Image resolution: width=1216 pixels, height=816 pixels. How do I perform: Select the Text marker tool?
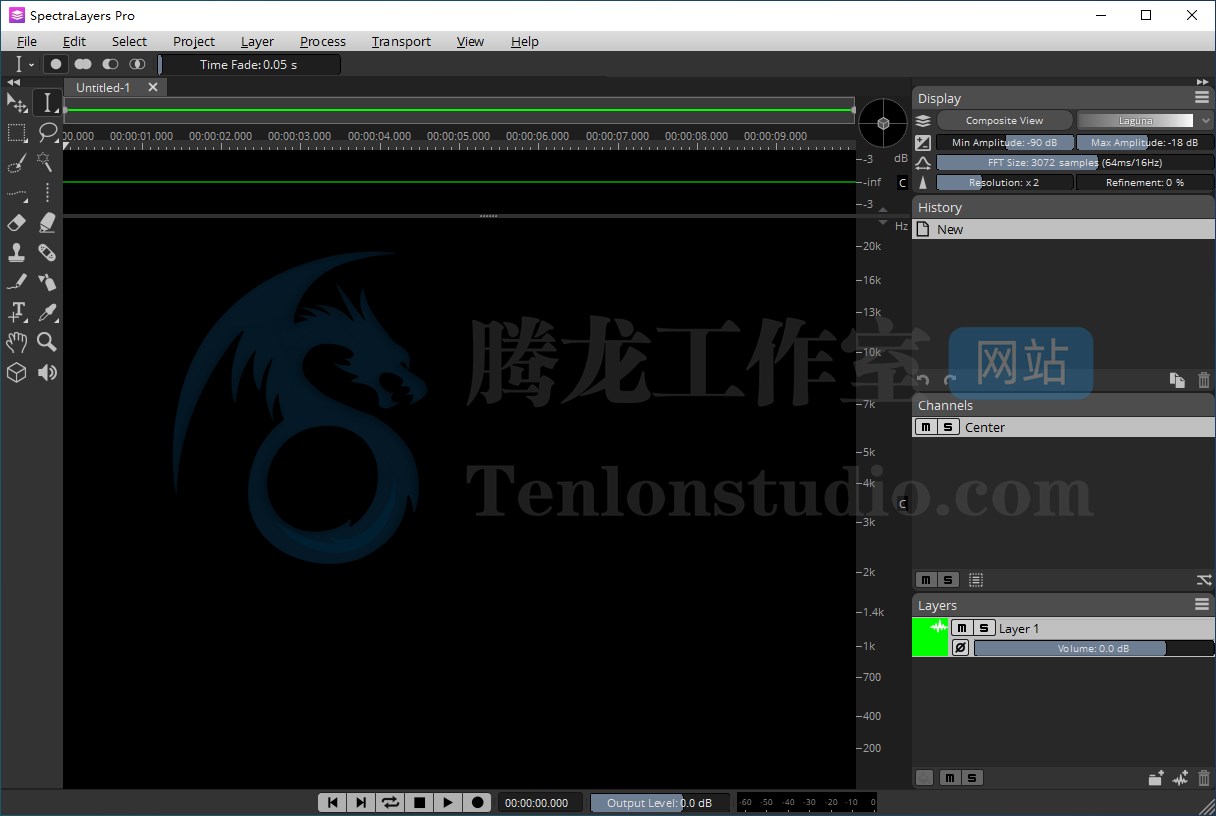17,312
